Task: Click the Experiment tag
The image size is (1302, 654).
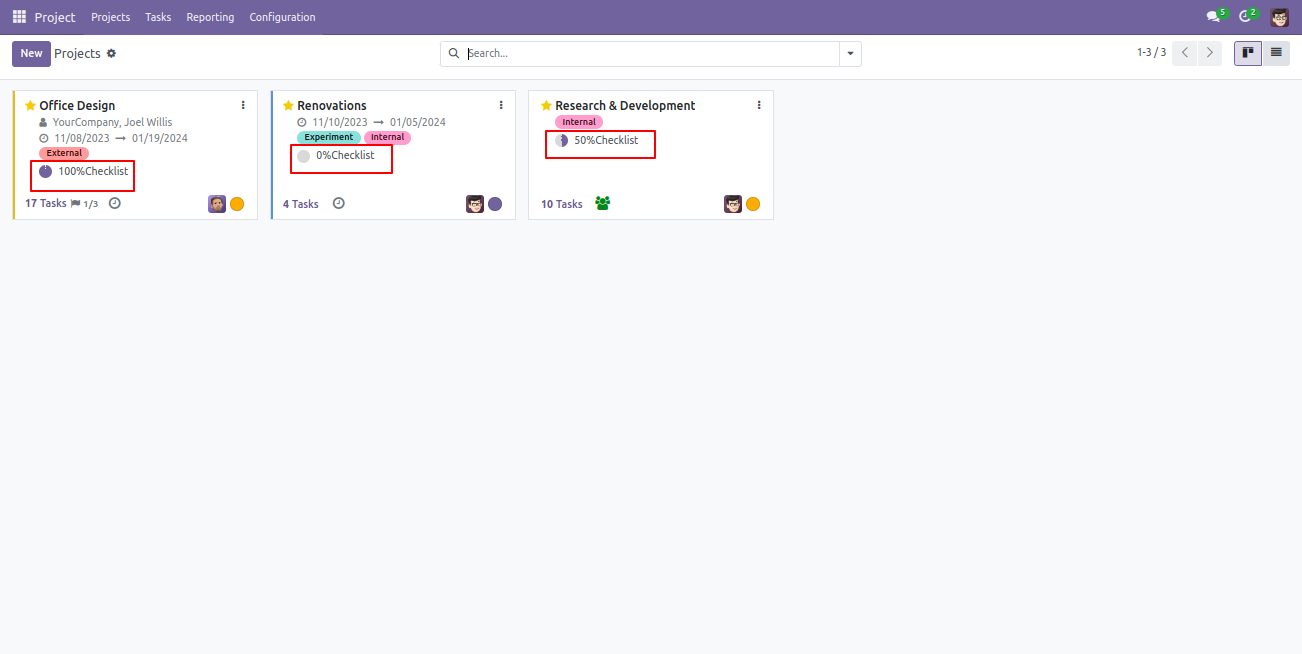Action: coord(329,137)
